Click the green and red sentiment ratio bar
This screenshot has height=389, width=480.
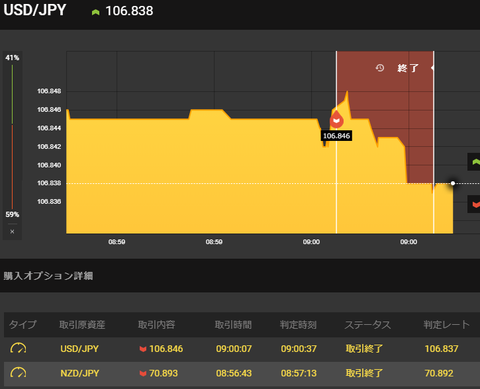(12, 137)
